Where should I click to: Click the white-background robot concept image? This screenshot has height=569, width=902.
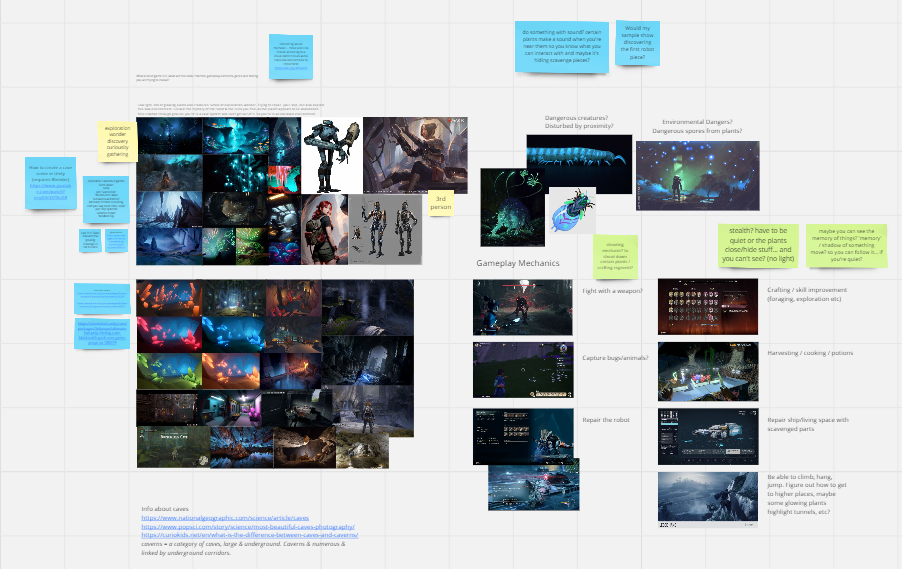pyautogui.click(x=332, y=155)
